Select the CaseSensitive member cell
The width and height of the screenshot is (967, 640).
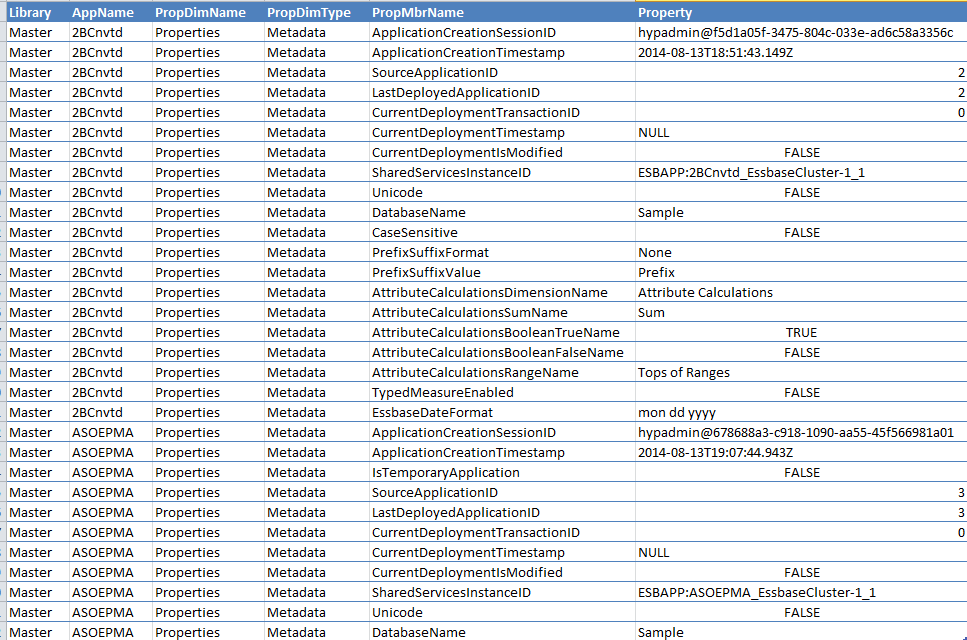pyautogui.click(x=502, y=232)
